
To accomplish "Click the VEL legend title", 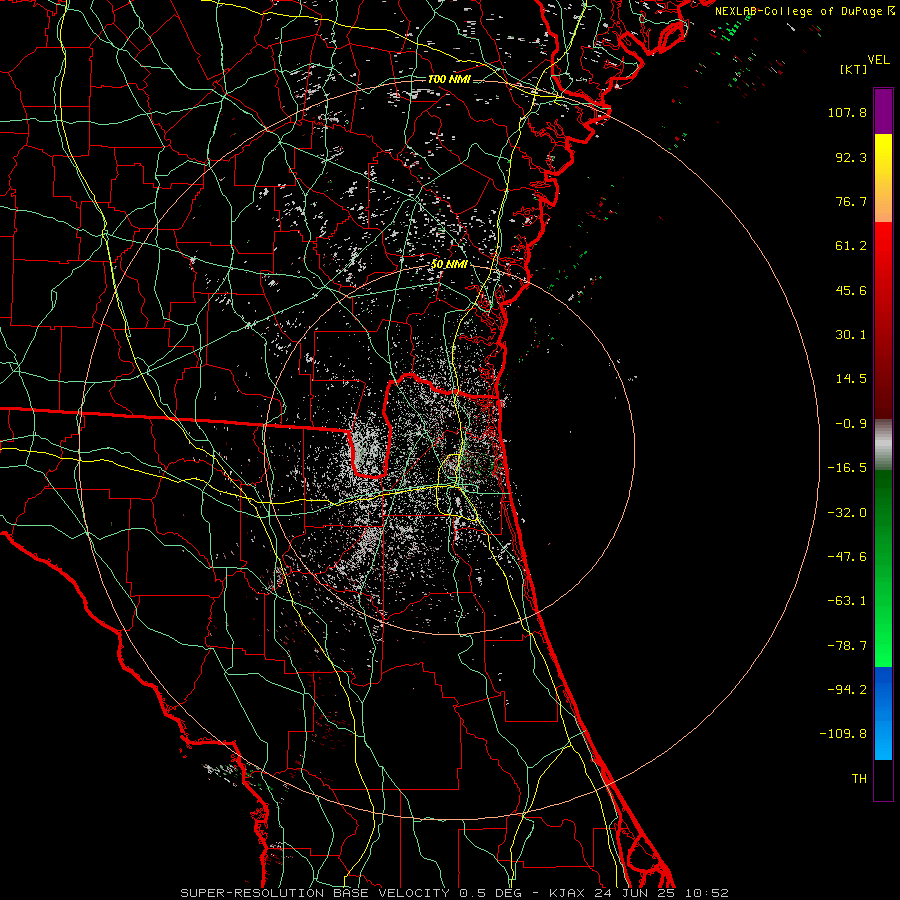I will pos(878,60).
